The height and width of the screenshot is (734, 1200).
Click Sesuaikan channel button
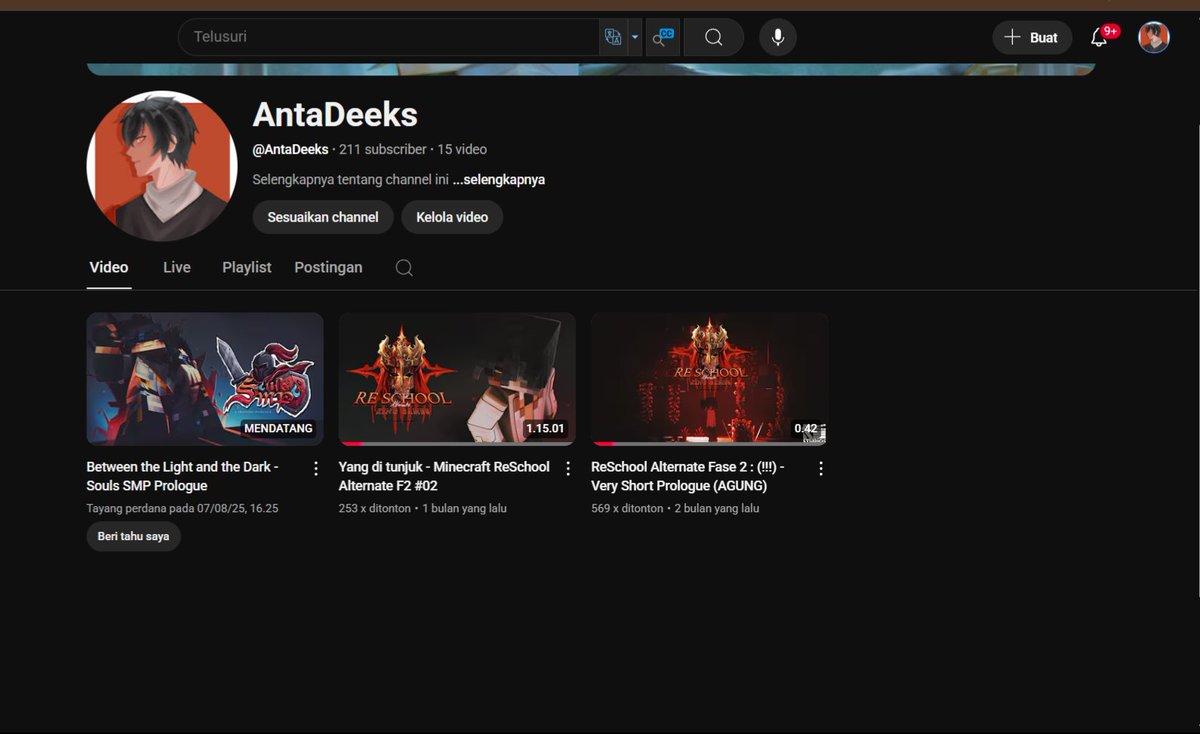click(323, 217)
